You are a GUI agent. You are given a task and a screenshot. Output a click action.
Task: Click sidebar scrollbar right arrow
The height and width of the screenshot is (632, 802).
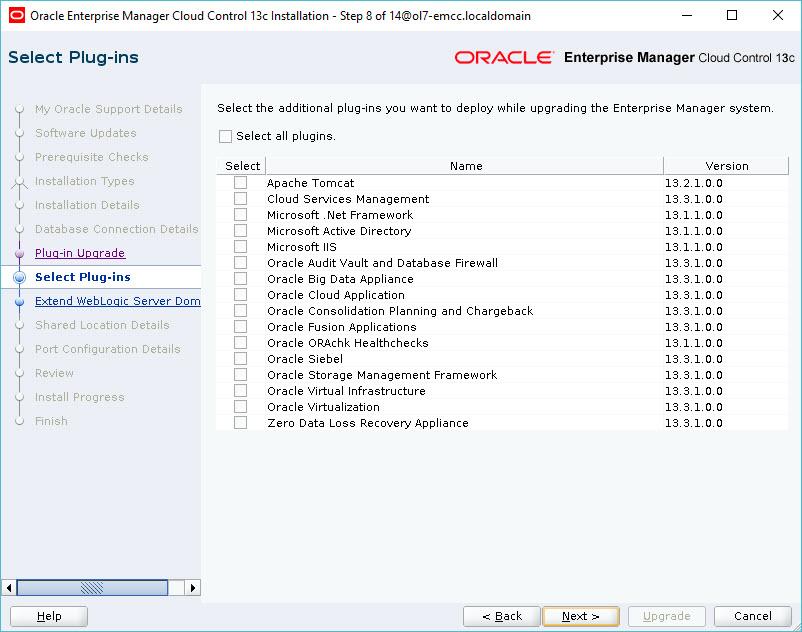point(193,588)
